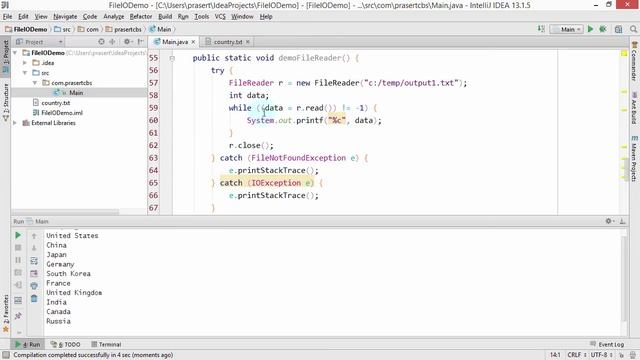This screenshot has width=640, height=360.
Task: Open the File menu
Action: pyautogui.click(x=7, y=16)
